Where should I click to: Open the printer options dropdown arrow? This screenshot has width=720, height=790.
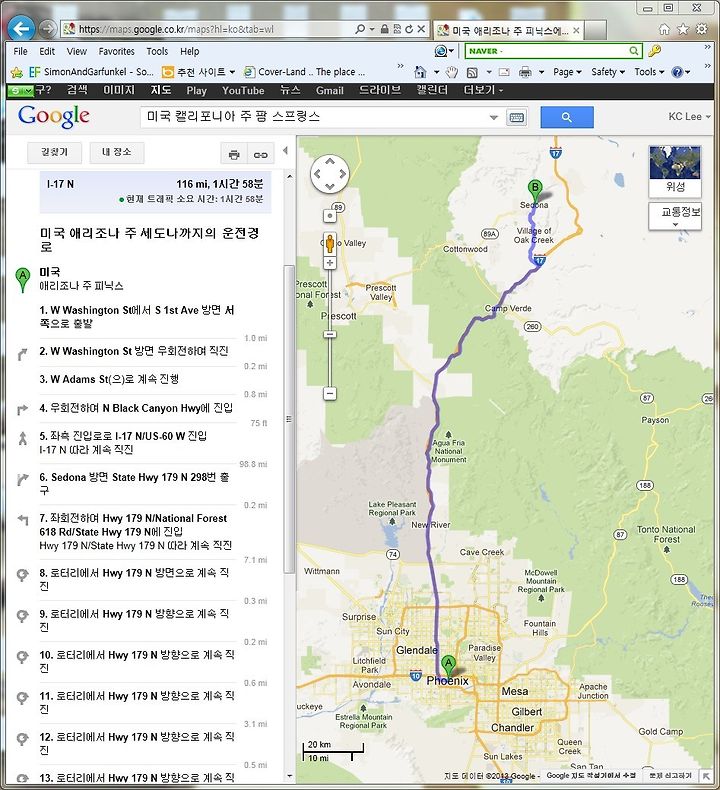point(541,72)
